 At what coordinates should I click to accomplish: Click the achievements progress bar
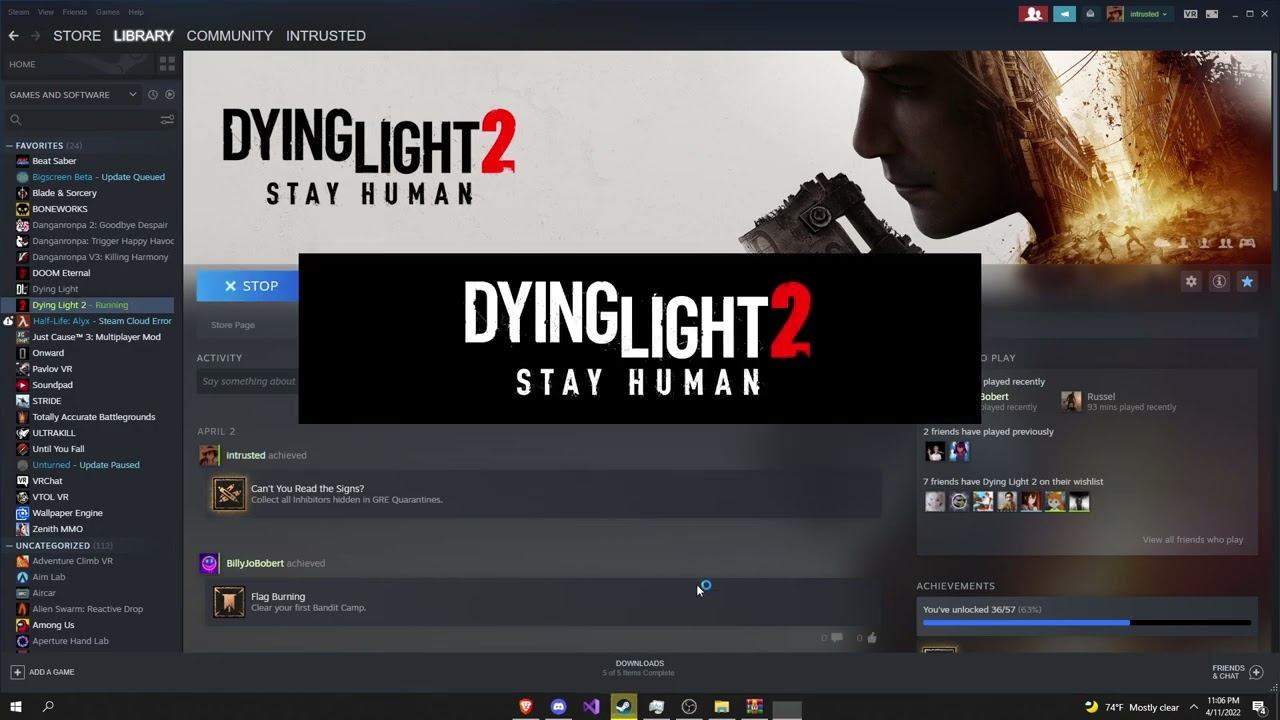tap(1086, 622)
